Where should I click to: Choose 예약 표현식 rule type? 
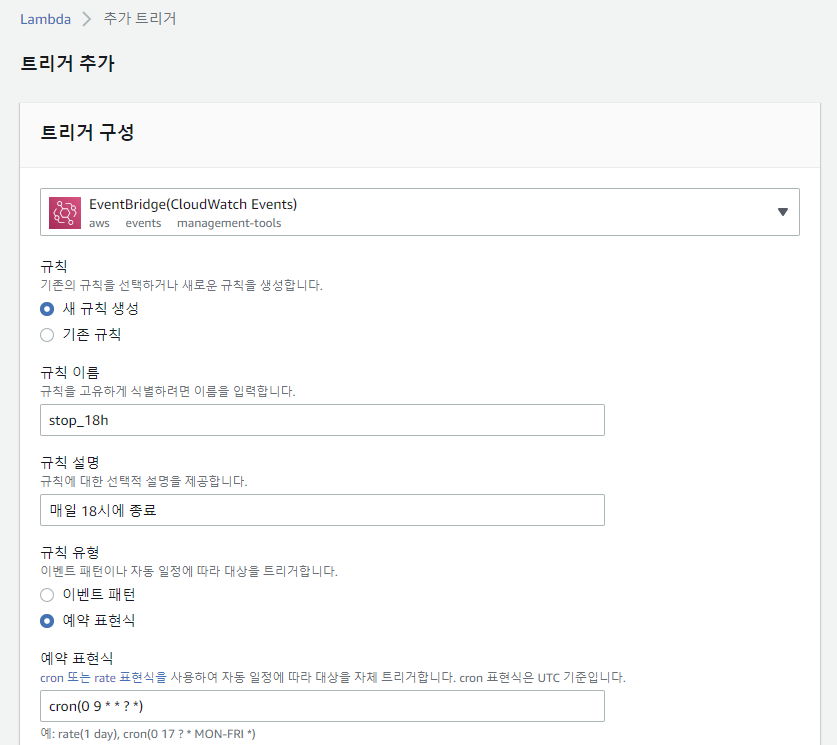point(47,621)
